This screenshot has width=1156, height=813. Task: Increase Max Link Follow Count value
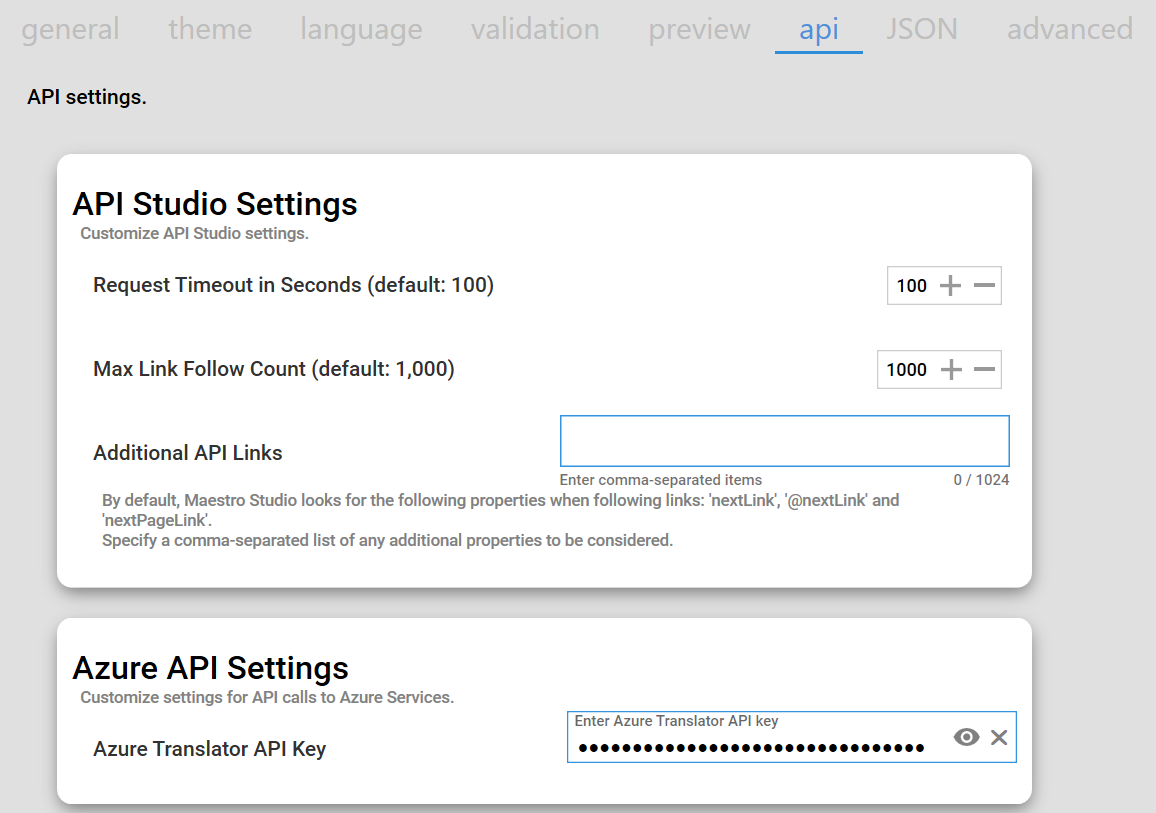(951, 370)
